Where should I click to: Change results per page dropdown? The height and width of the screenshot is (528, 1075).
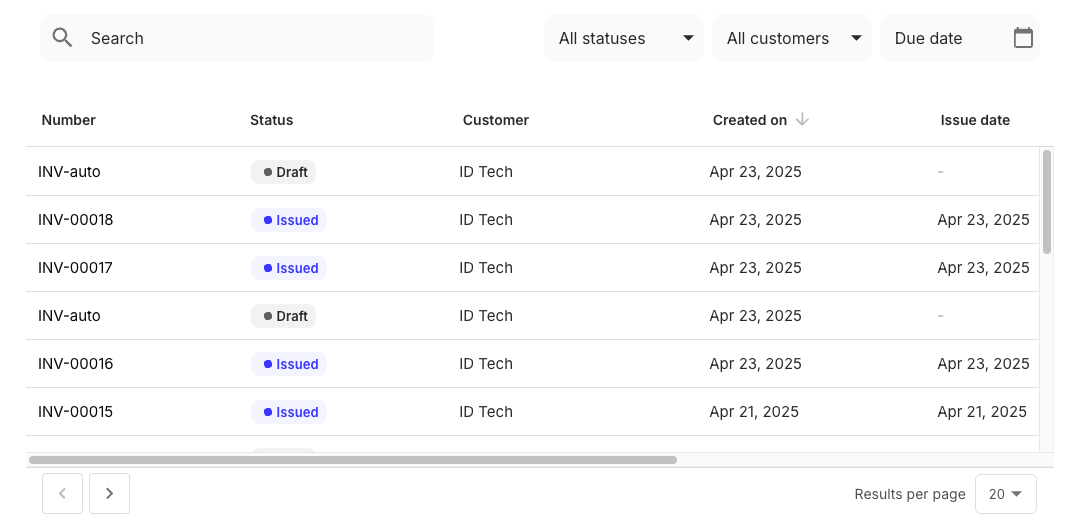point(1005,494)
